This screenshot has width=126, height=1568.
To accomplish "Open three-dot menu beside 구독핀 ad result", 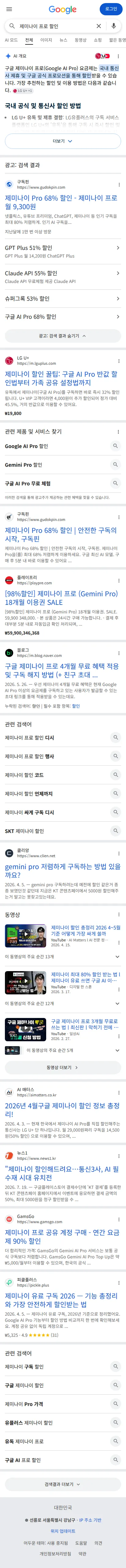I will point(119,184).
